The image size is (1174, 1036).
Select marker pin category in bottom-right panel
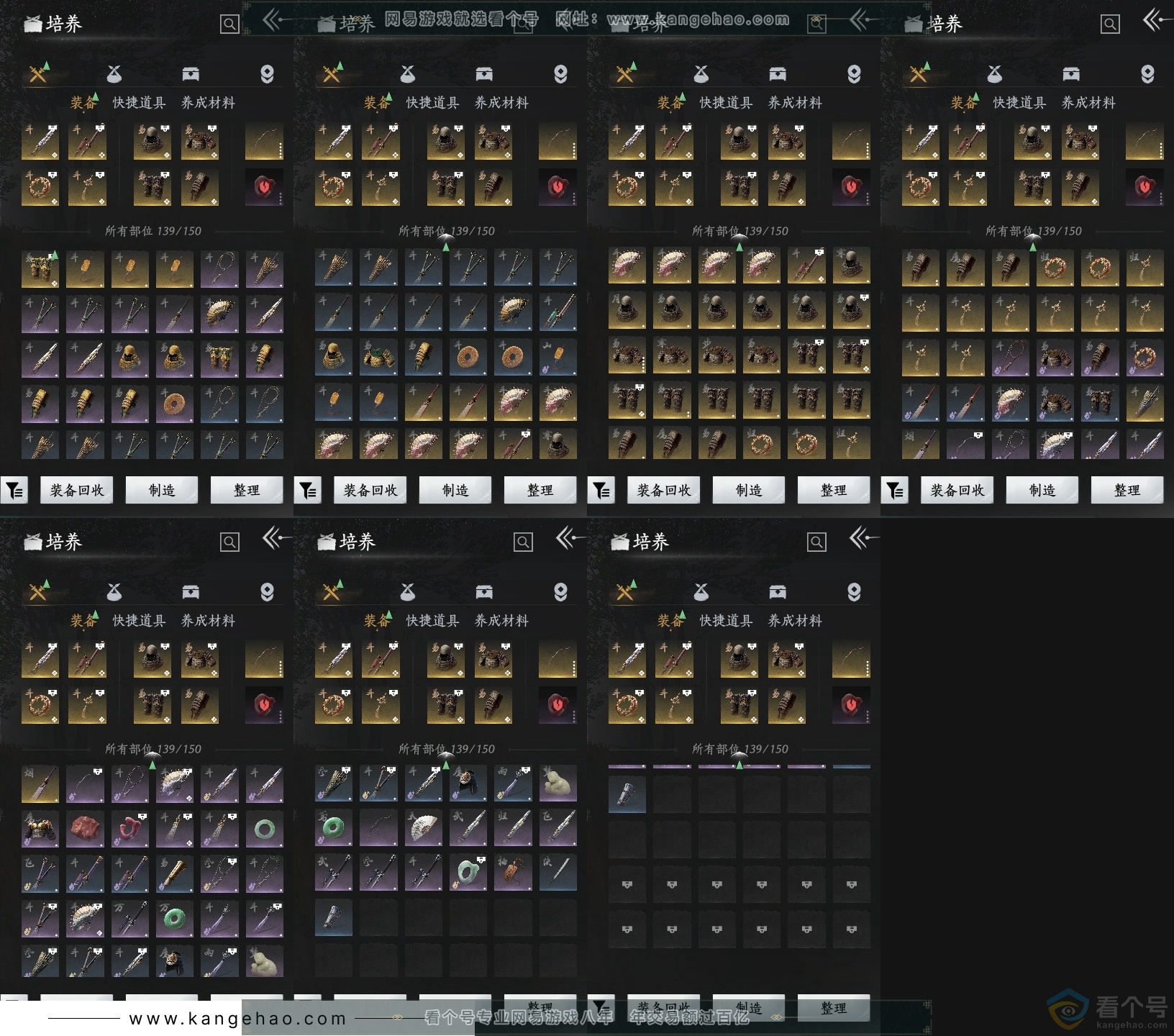click(x=854, y=591)
